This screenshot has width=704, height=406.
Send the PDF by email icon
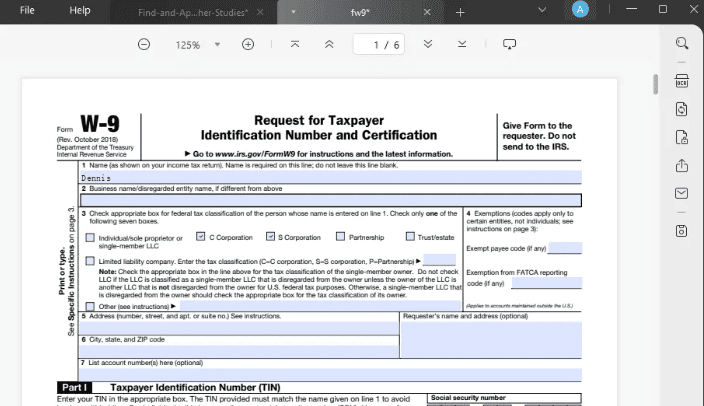(x=682, y=193)
